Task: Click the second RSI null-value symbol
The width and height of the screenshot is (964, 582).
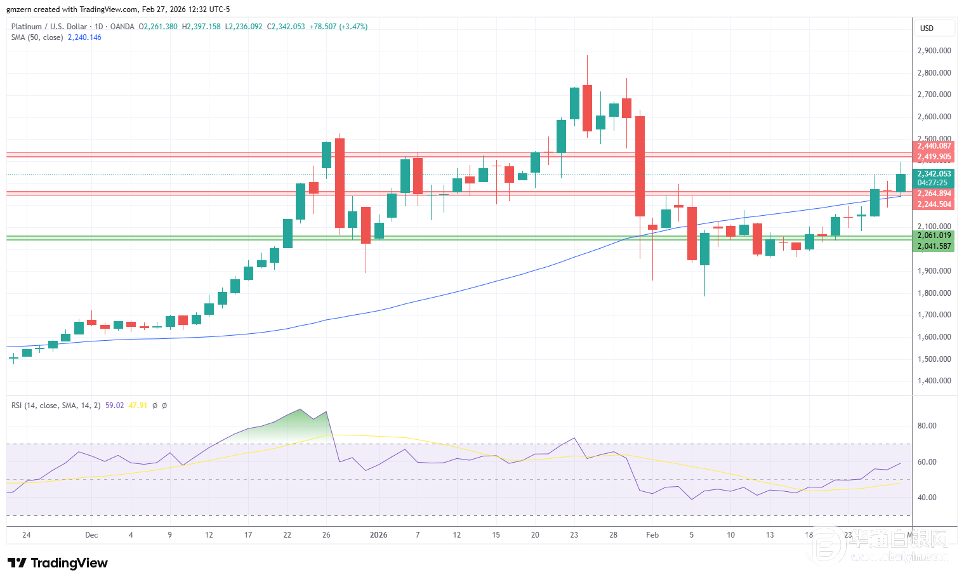Action: (x=164, y=405)
